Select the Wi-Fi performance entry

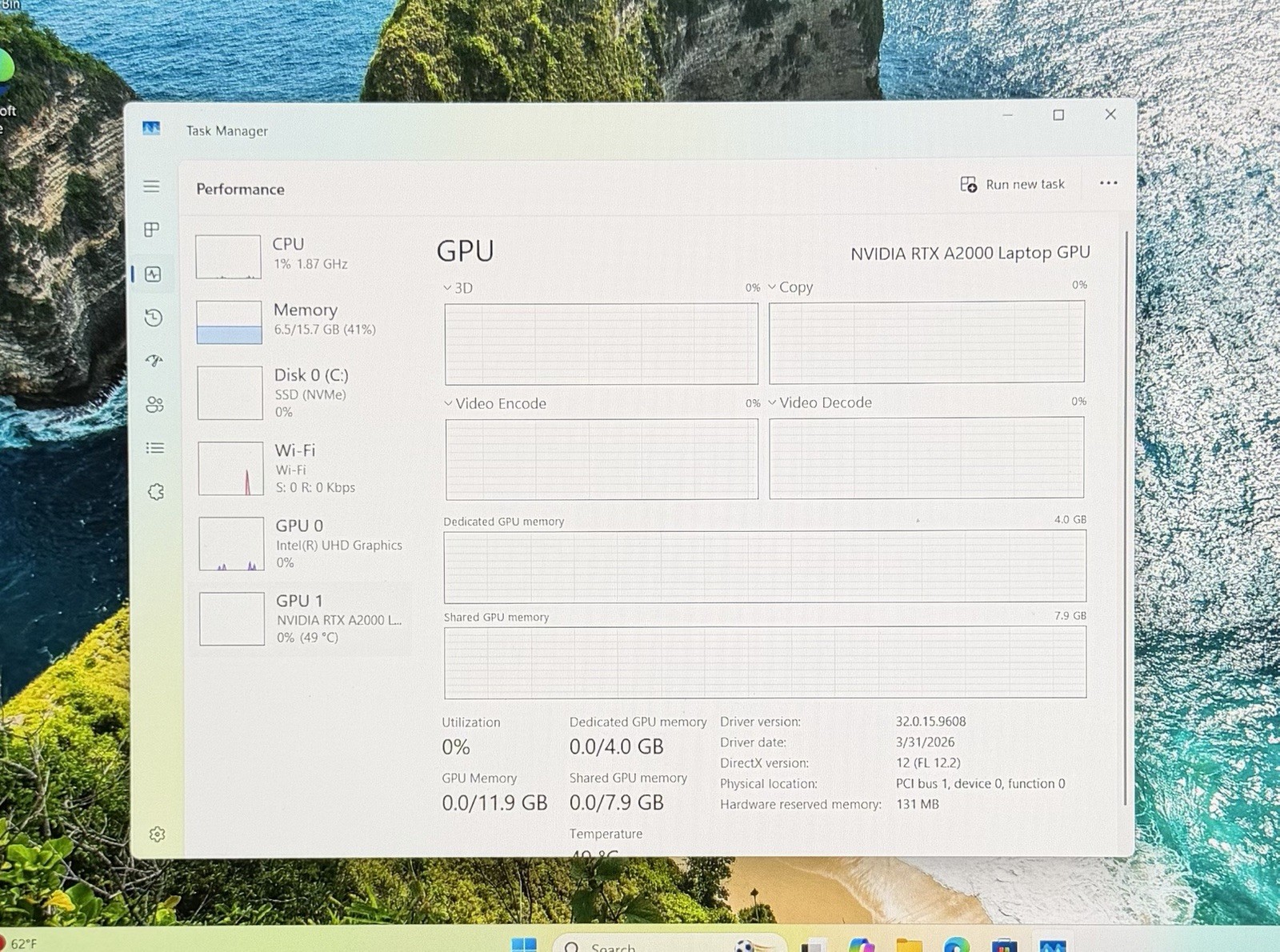coord(303,469)
